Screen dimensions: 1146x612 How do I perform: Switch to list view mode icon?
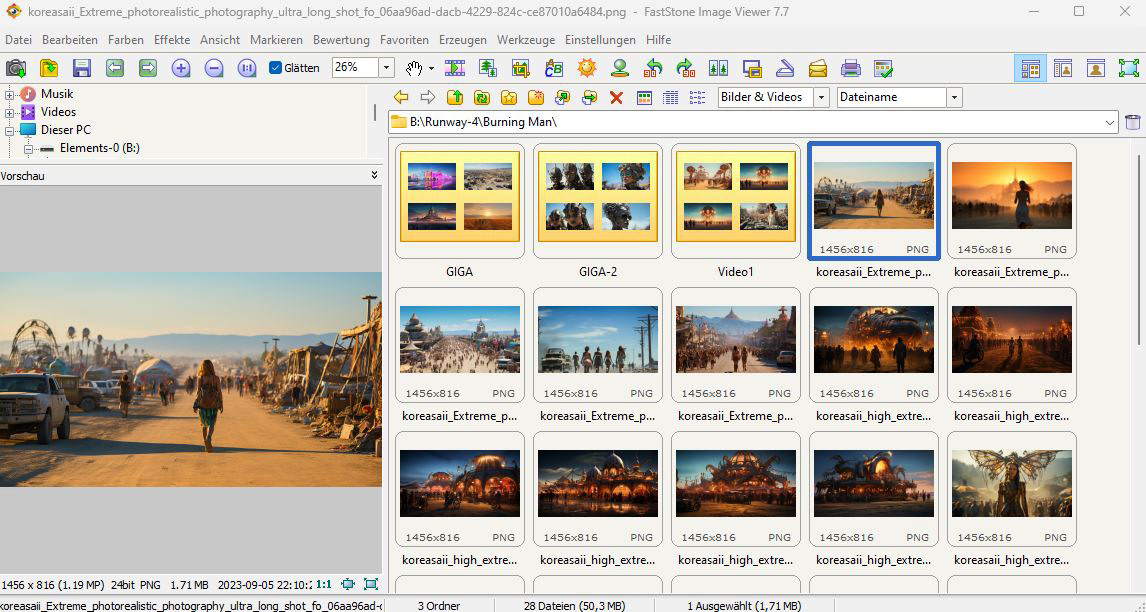(697, 97)
